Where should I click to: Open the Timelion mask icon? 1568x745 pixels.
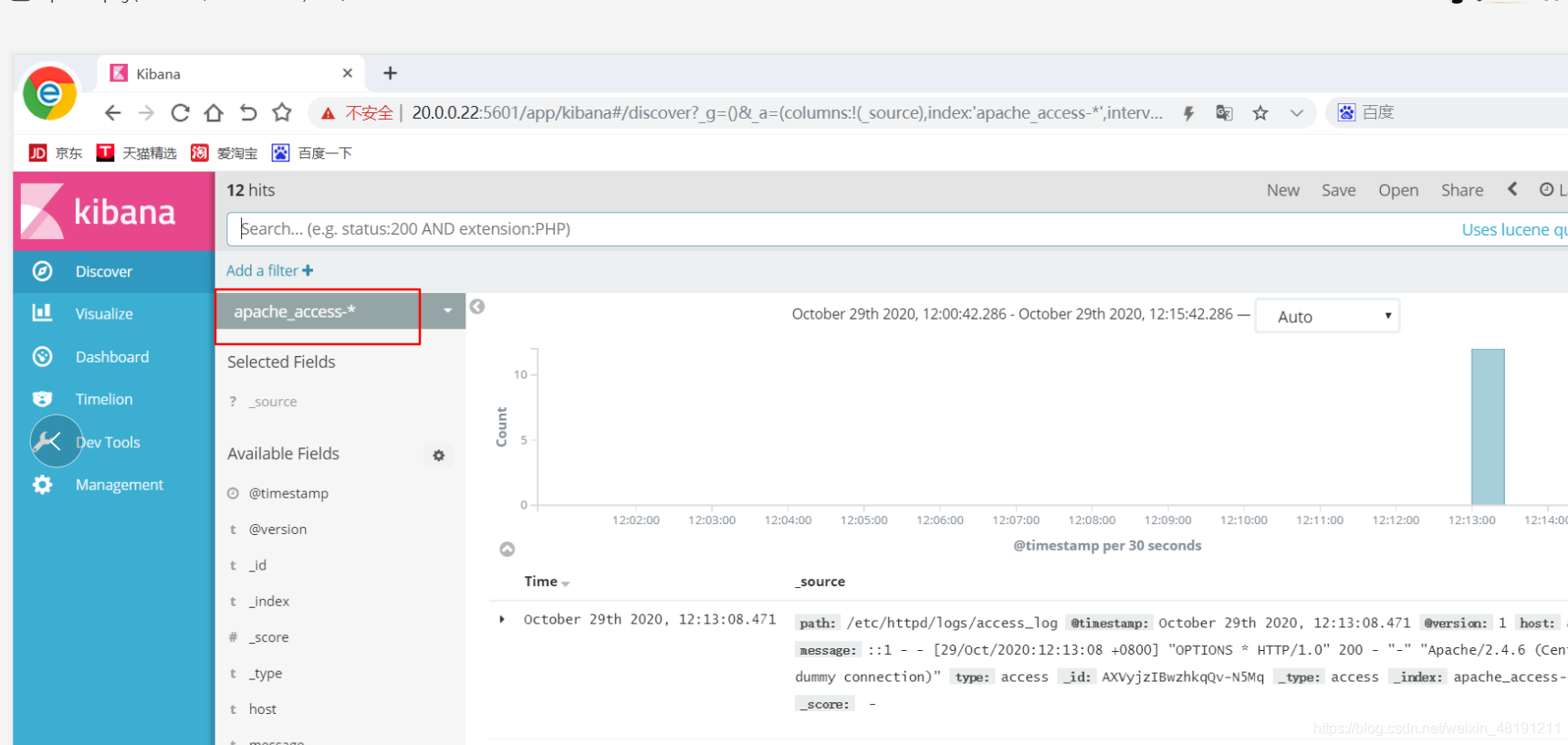point(42,399)
